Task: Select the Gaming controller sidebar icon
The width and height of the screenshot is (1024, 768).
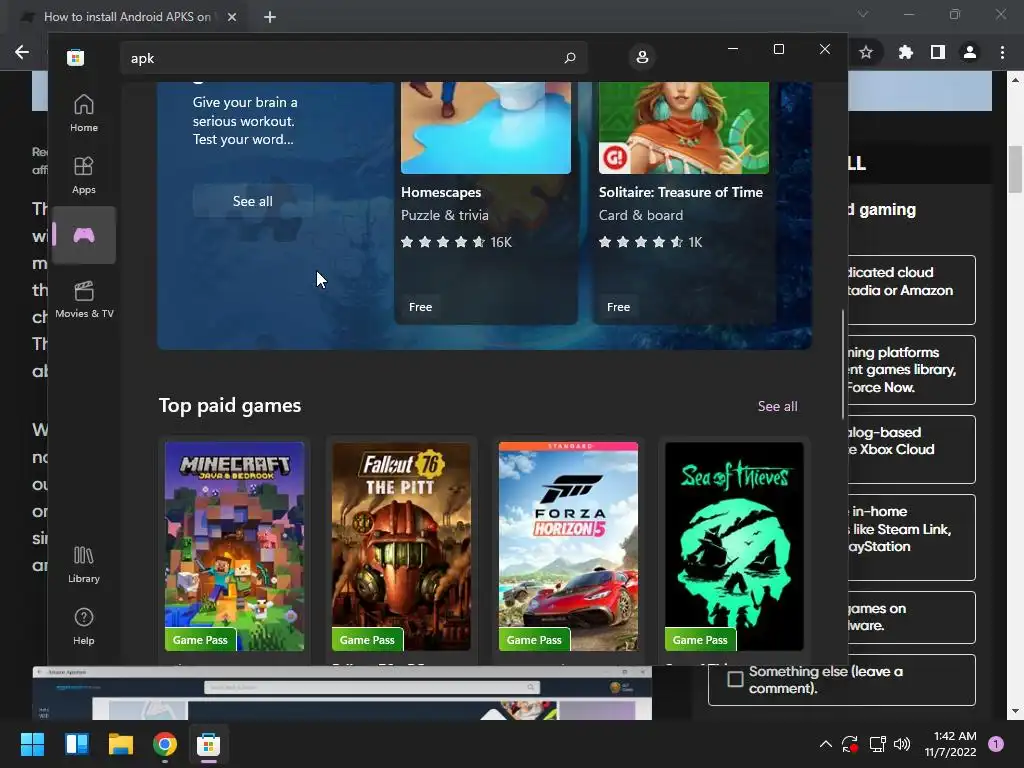Action: pos(84,235)
